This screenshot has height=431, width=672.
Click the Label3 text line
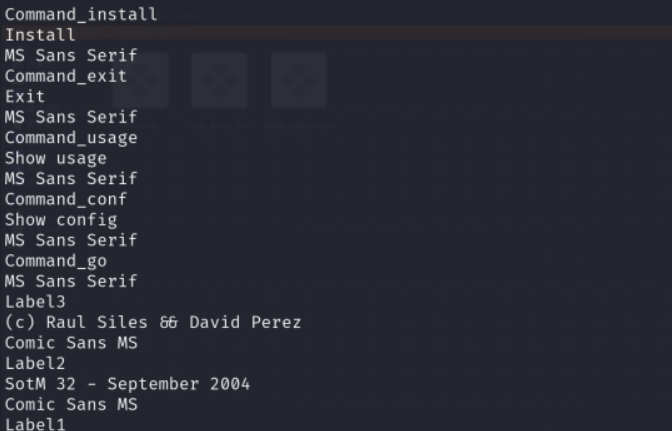pos(35,302)
